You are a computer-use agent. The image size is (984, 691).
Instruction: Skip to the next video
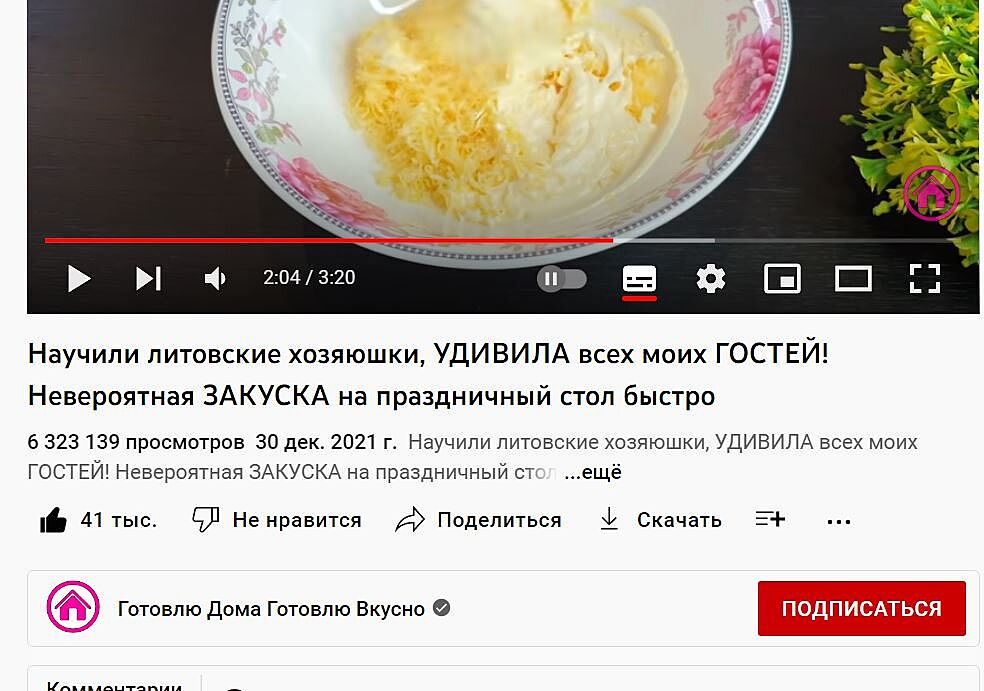(x=149, y=278)
